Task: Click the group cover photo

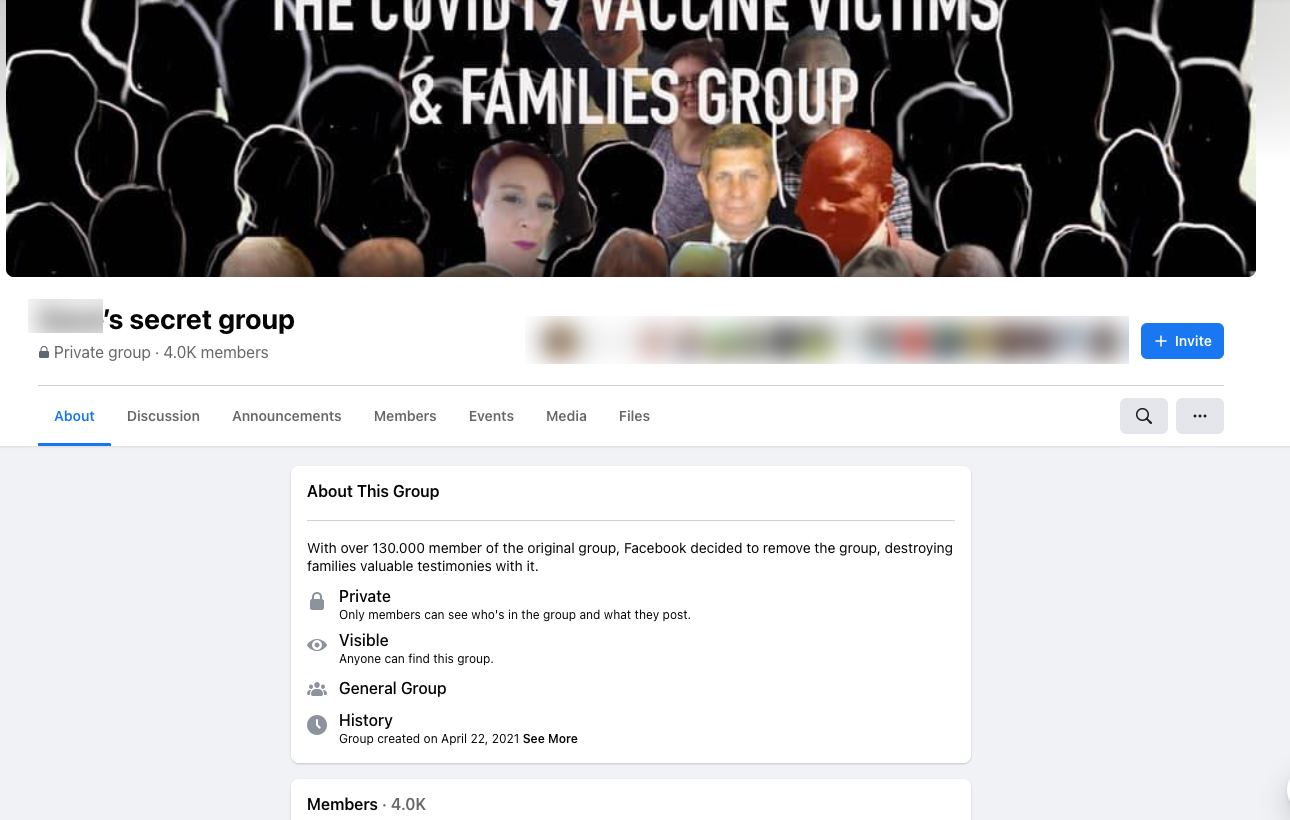Action: 631,138
